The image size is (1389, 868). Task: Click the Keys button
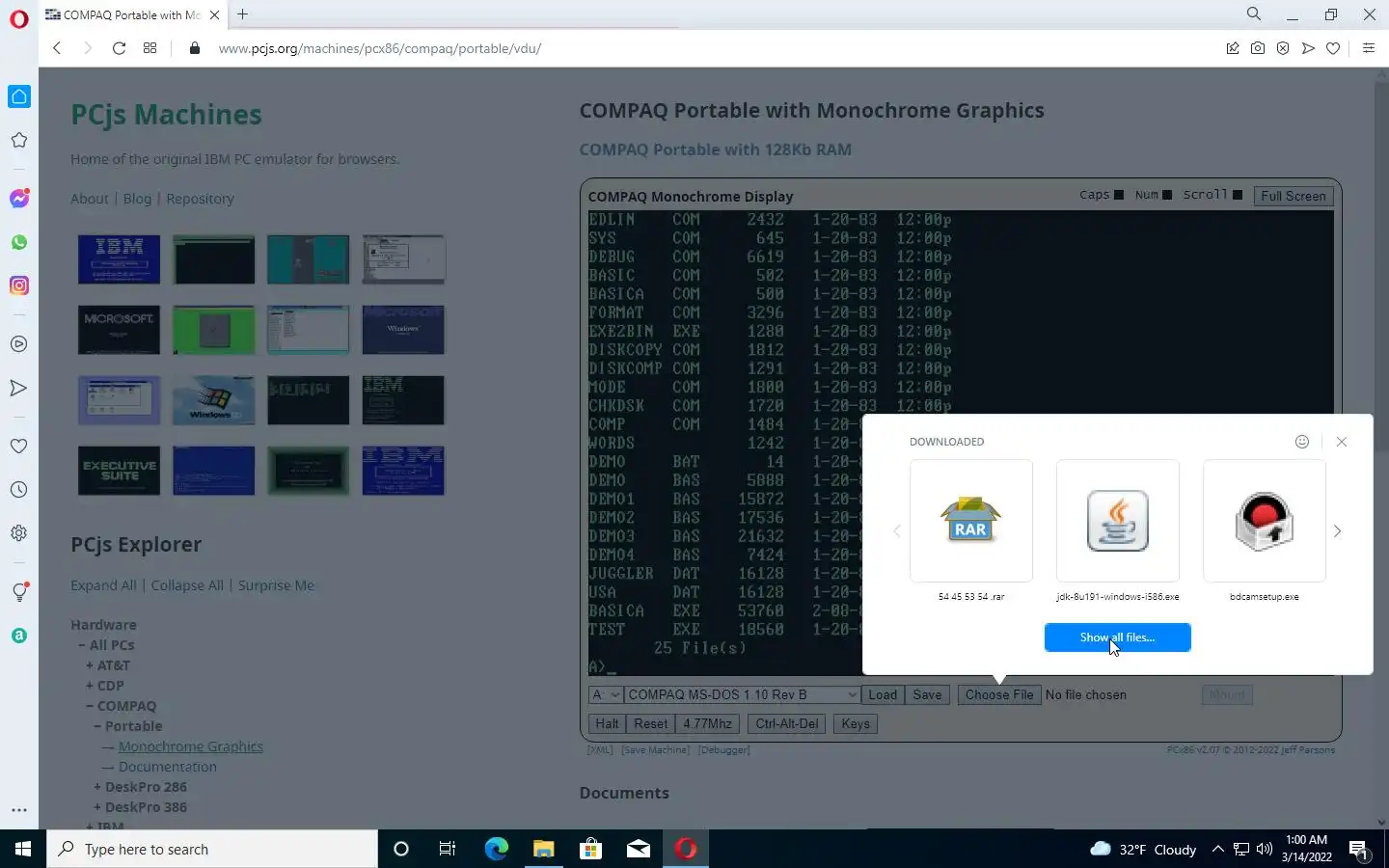[x=856, y=723]
